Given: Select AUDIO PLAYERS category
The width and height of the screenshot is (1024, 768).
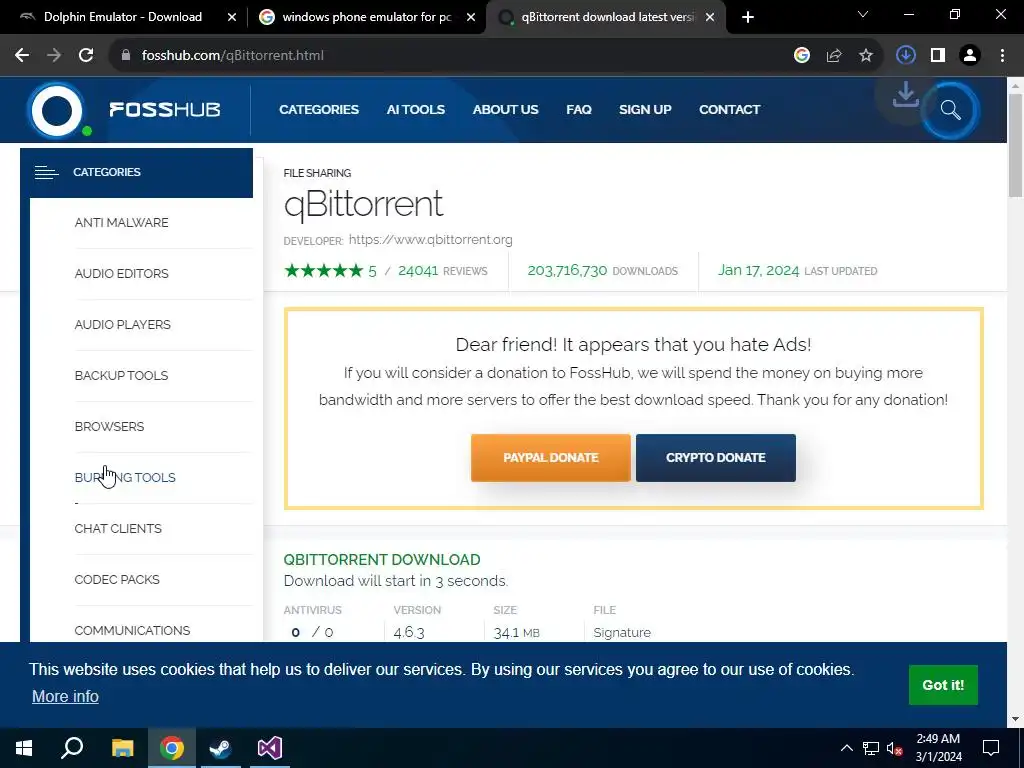Looking at the screenshot, I should click(x=123, y=325).
